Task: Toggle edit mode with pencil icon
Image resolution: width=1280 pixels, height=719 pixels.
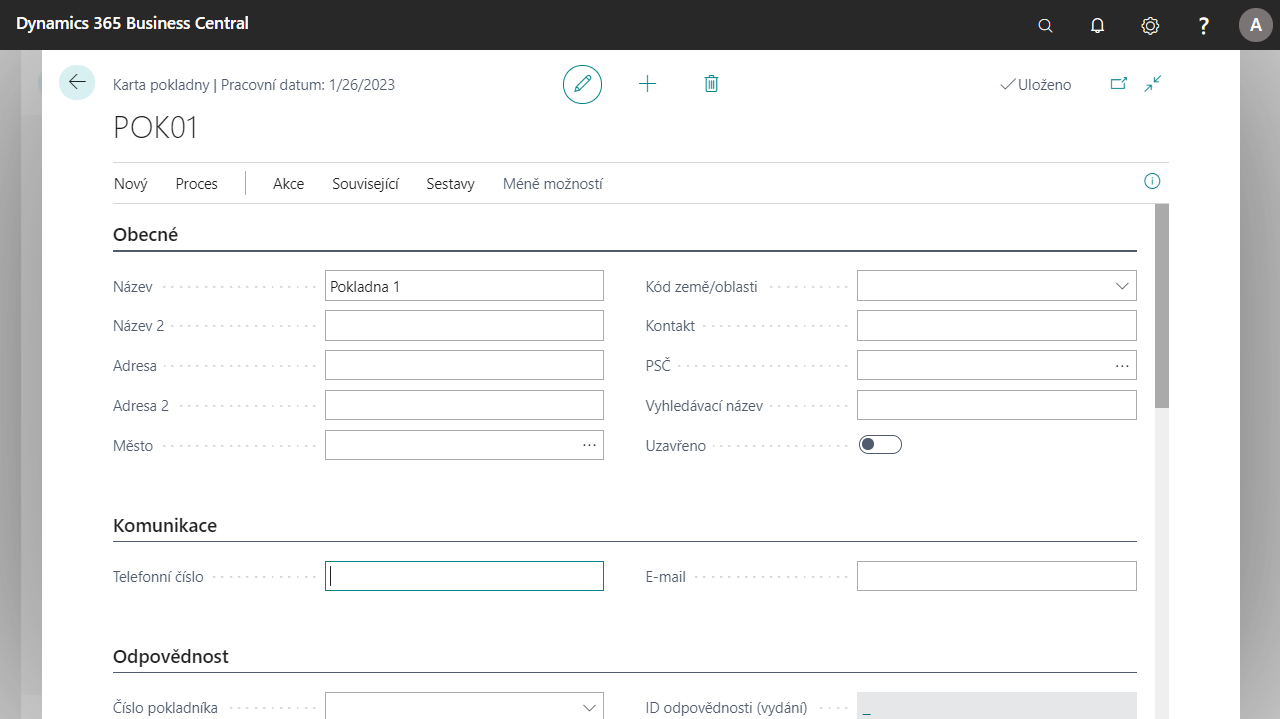Action: tap(583, 84)
